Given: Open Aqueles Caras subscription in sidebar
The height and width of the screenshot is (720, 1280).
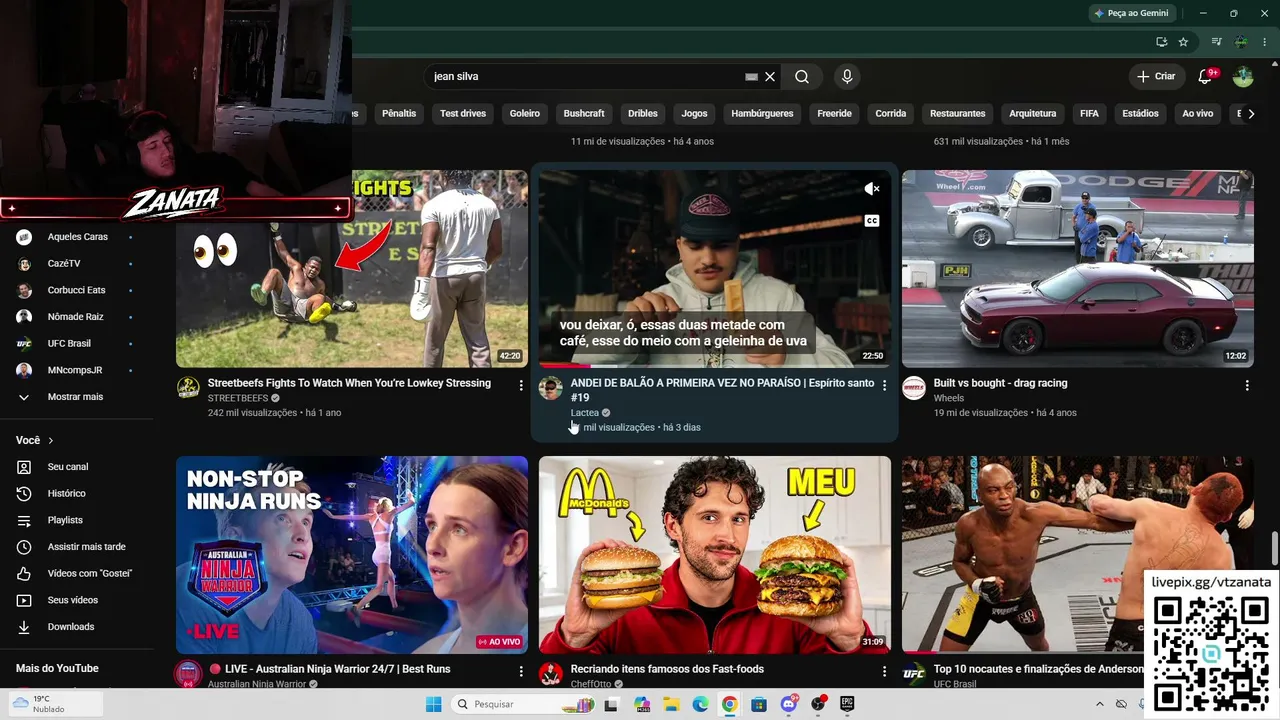Looking at the screenshot, I should pyautogui.click(x=77, y=237).
